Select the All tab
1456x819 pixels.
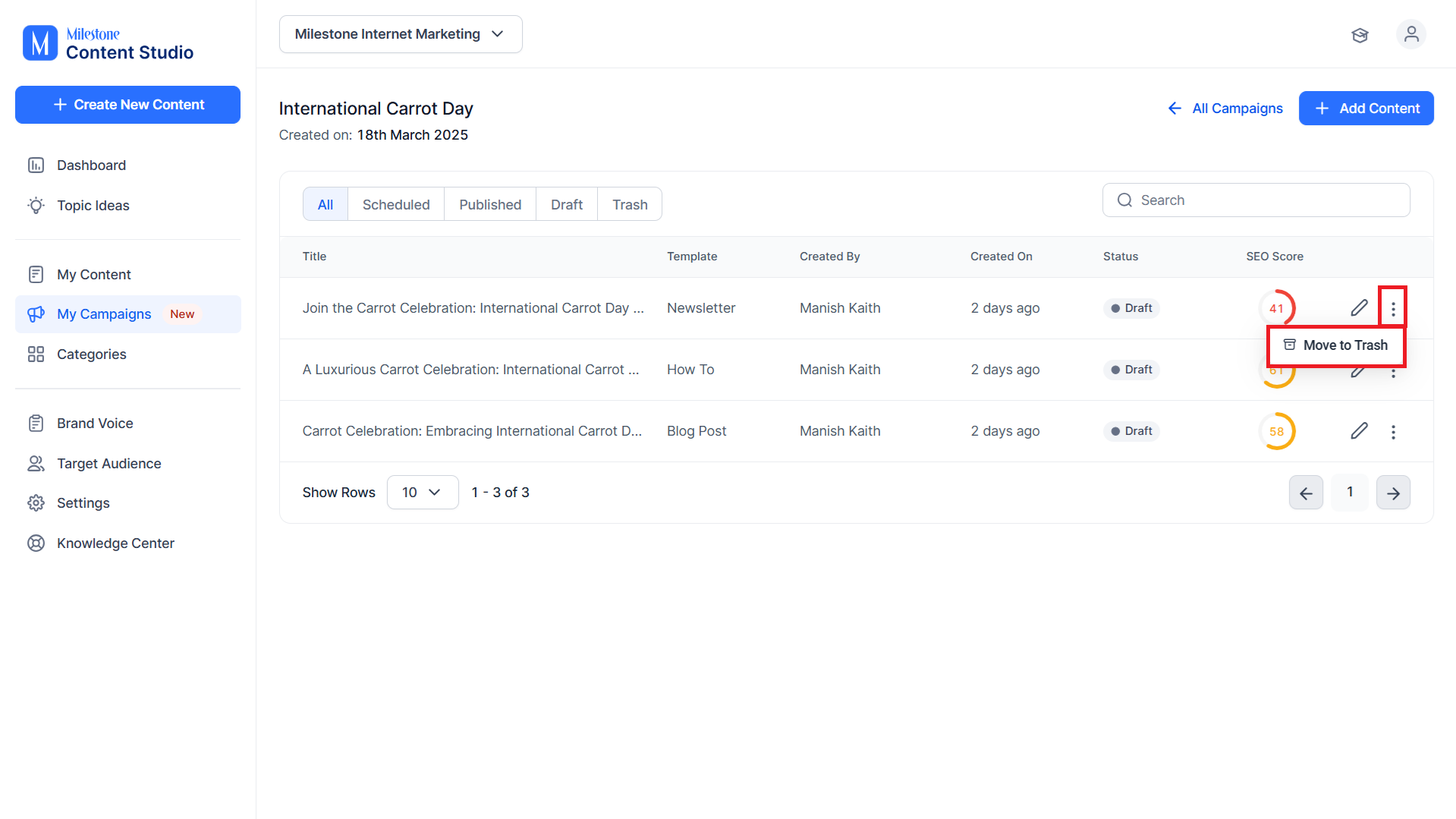point(325,204)
